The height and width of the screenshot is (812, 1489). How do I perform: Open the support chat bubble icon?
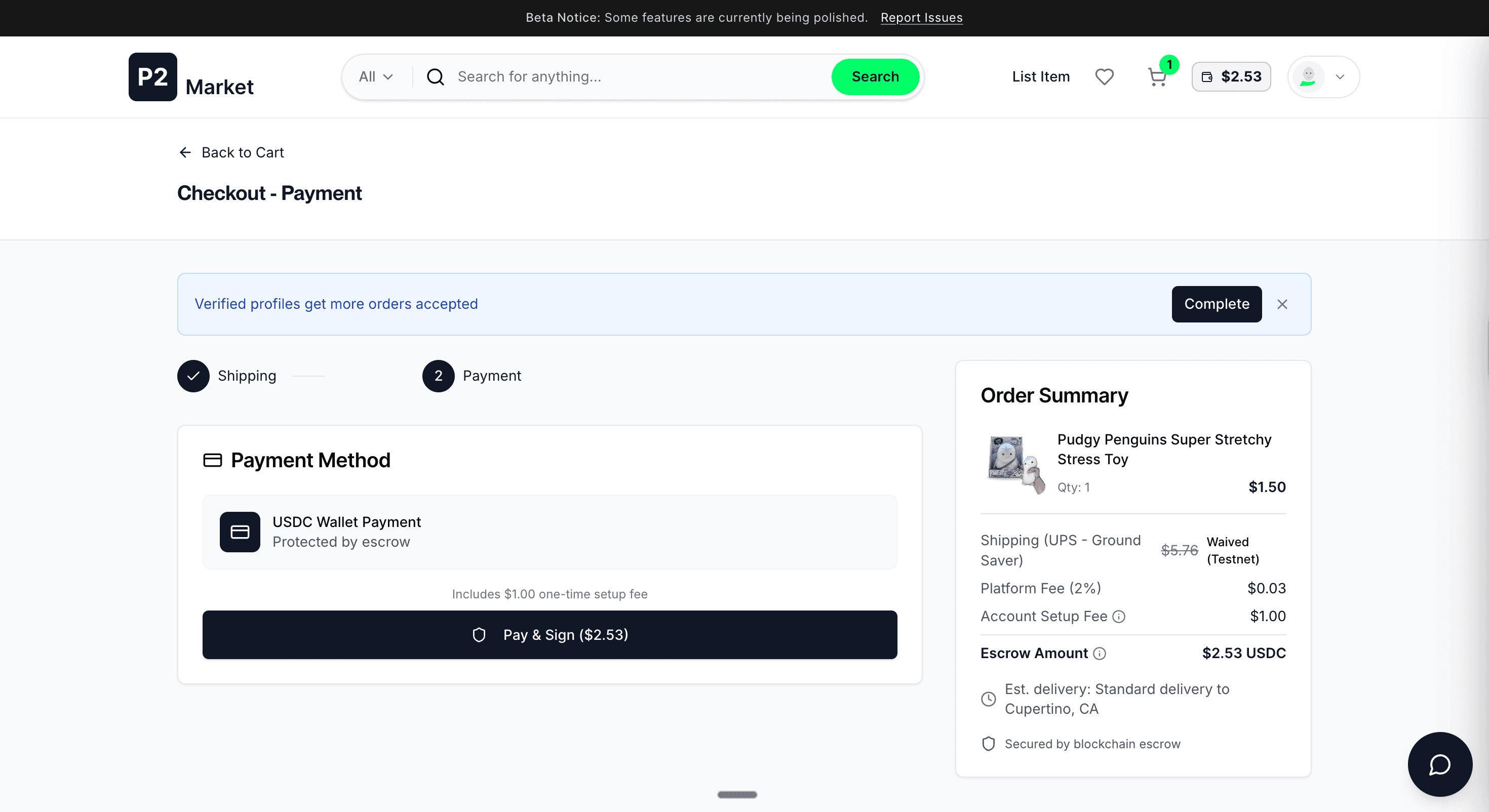(x=1439, y=764)
